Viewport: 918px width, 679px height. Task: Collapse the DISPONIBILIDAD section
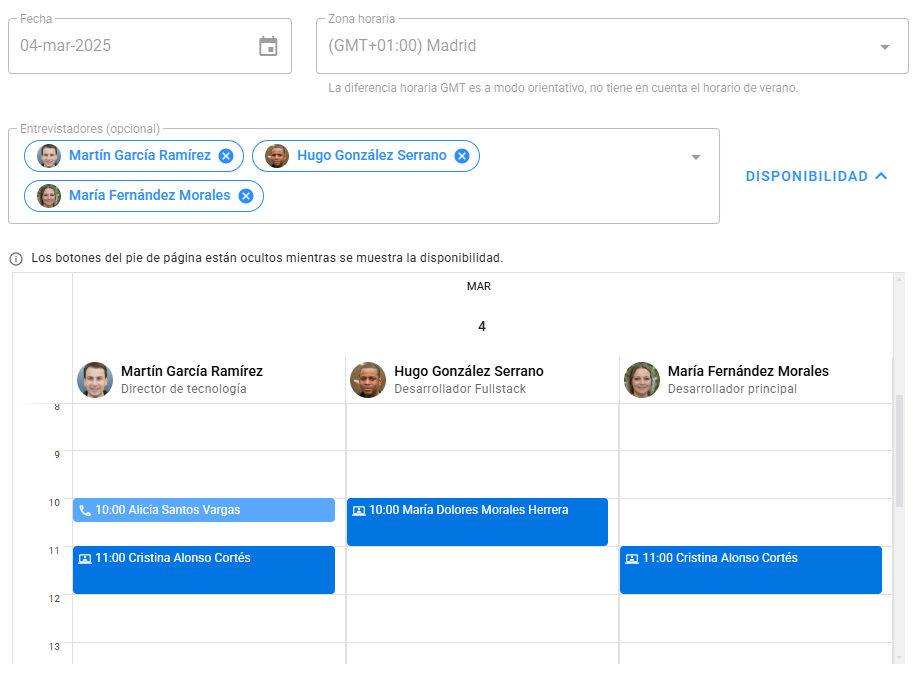click(x=816, y=176)
